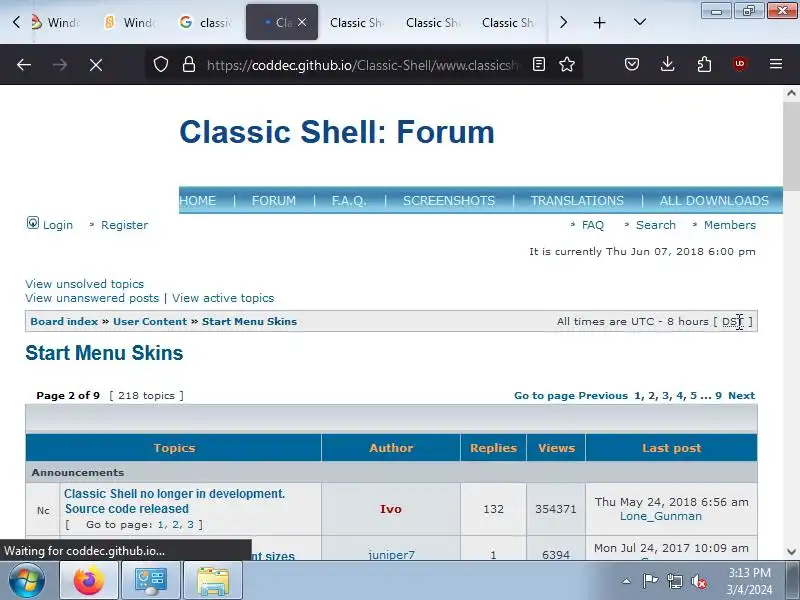
Task: Click View unanswered posts
Action: [x=92, y=298]
